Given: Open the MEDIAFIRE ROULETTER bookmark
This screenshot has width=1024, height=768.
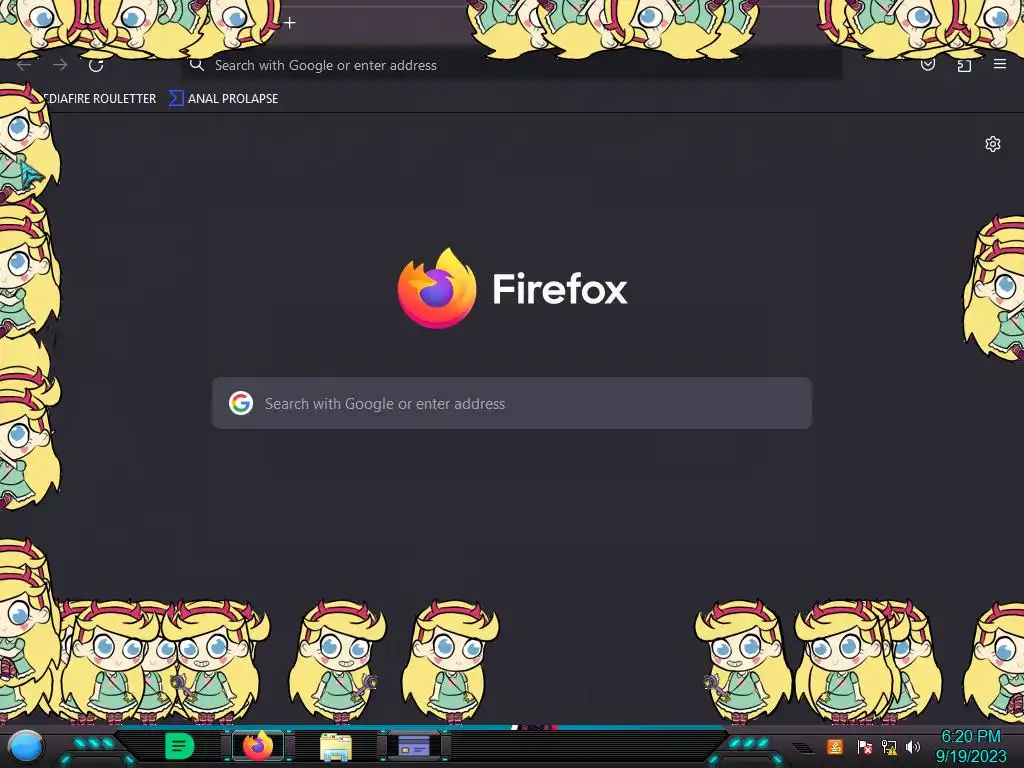Looking at the screenshot, I should [99, 99].
